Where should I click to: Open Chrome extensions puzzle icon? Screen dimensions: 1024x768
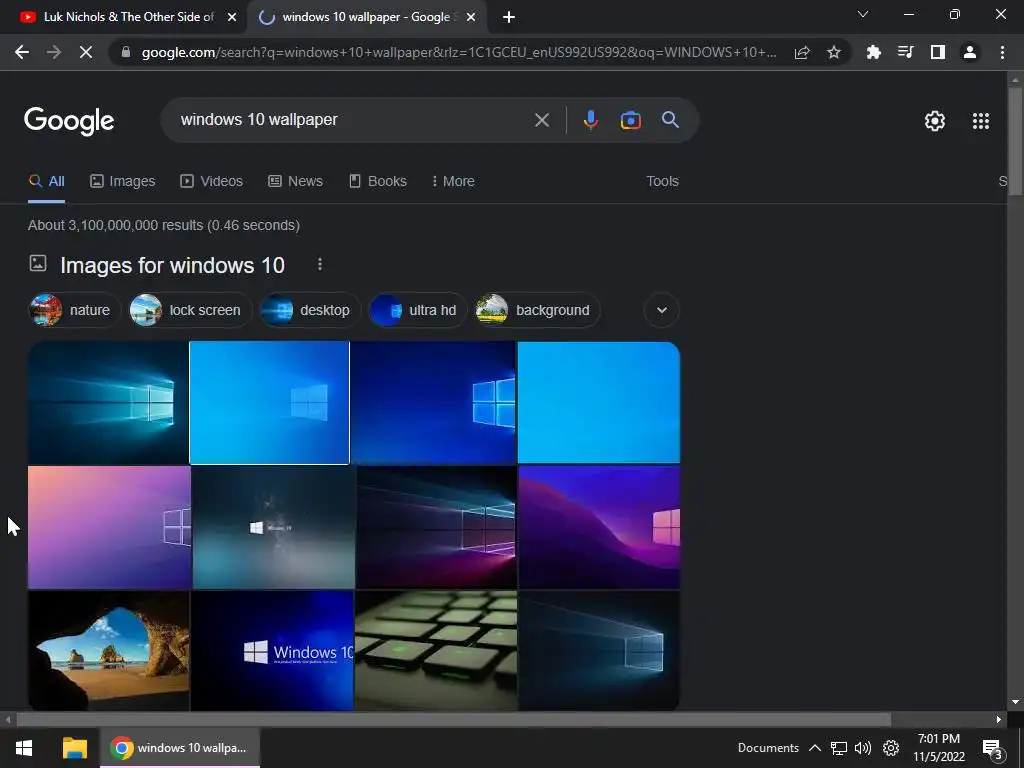[873, 52]
